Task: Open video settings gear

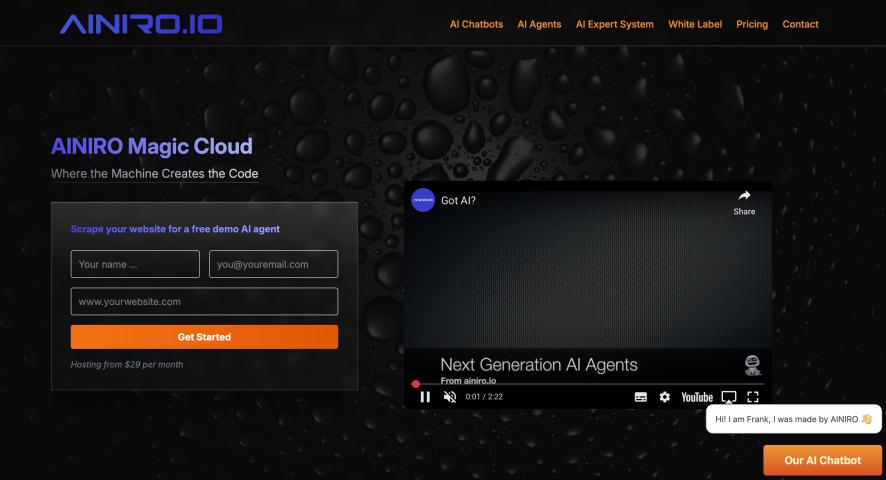Action: coord(665,397)
